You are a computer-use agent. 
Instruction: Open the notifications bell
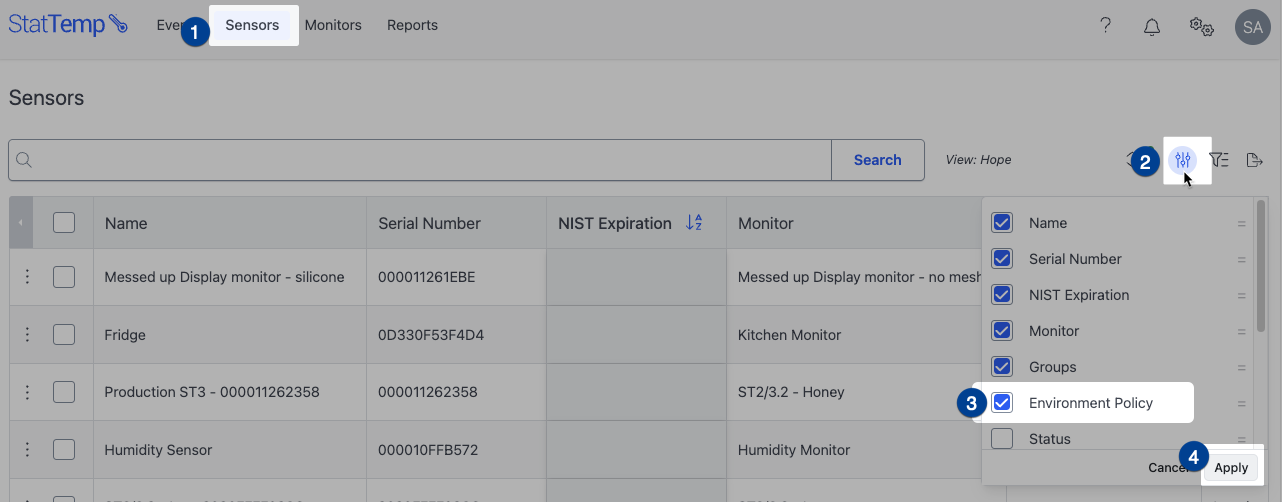click(x=1151, y=27)
